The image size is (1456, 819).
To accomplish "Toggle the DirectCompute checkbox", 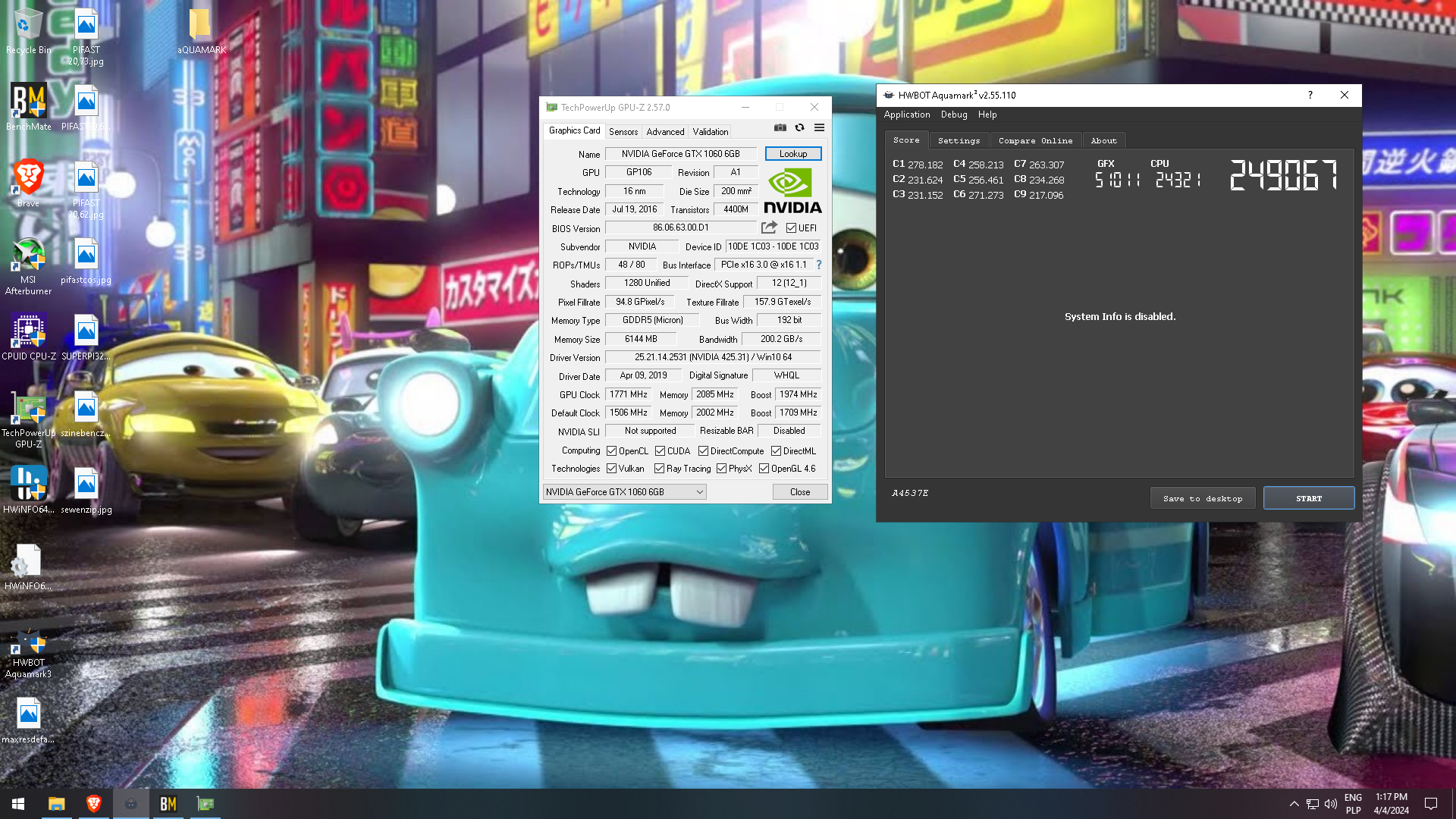I will [x=703, y=450].
